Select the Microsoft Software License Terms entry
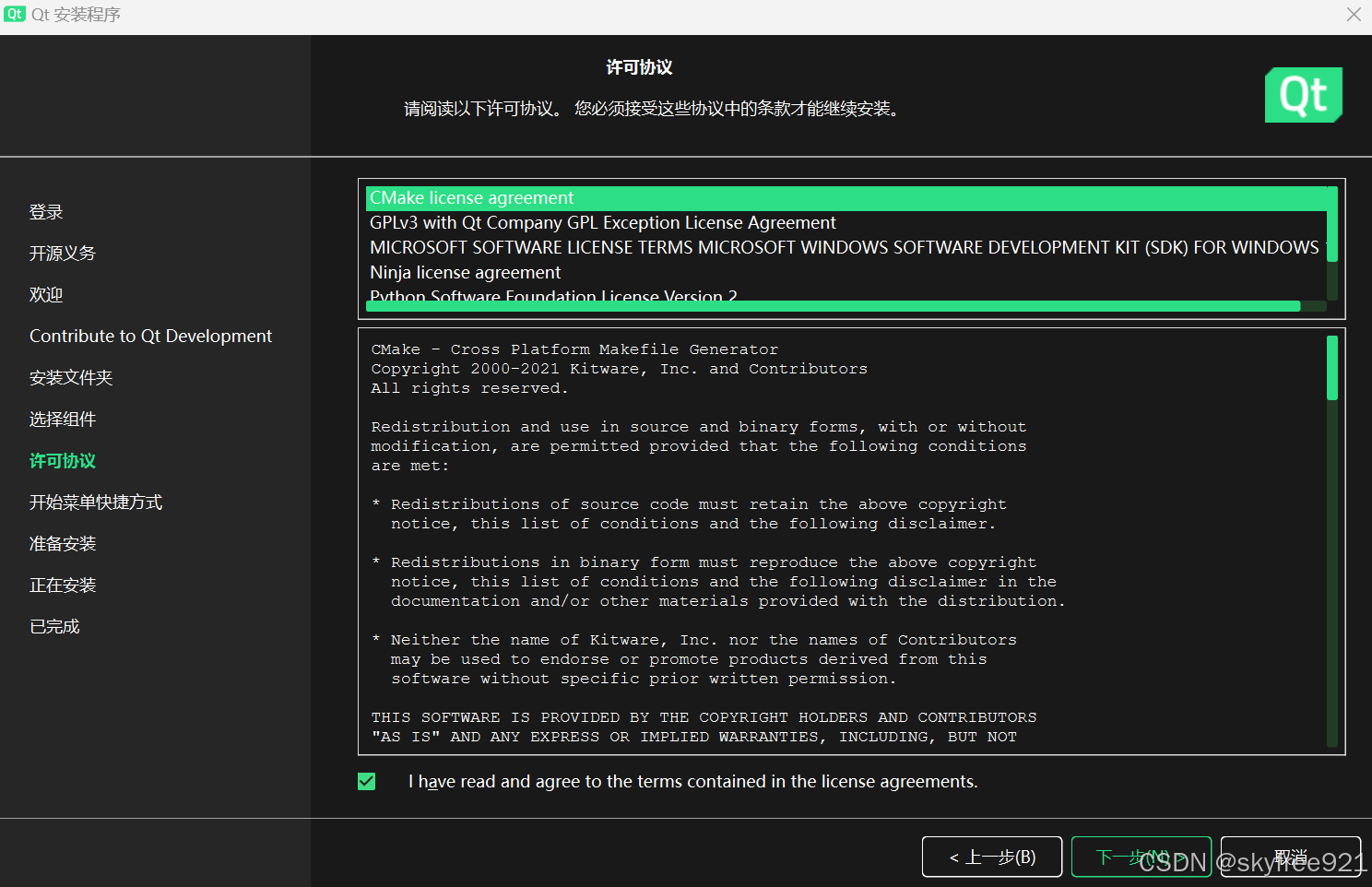 tap(846, 248)
